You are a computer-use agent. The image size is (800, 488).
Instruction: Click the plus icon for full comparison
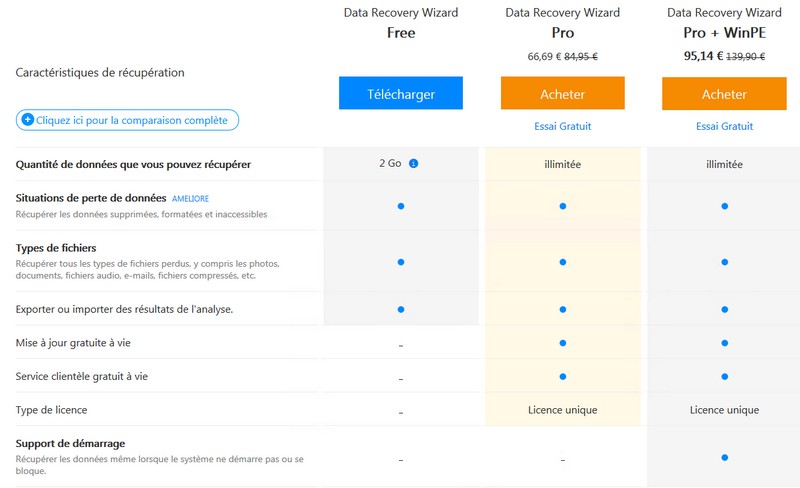(x=28, y=121)
